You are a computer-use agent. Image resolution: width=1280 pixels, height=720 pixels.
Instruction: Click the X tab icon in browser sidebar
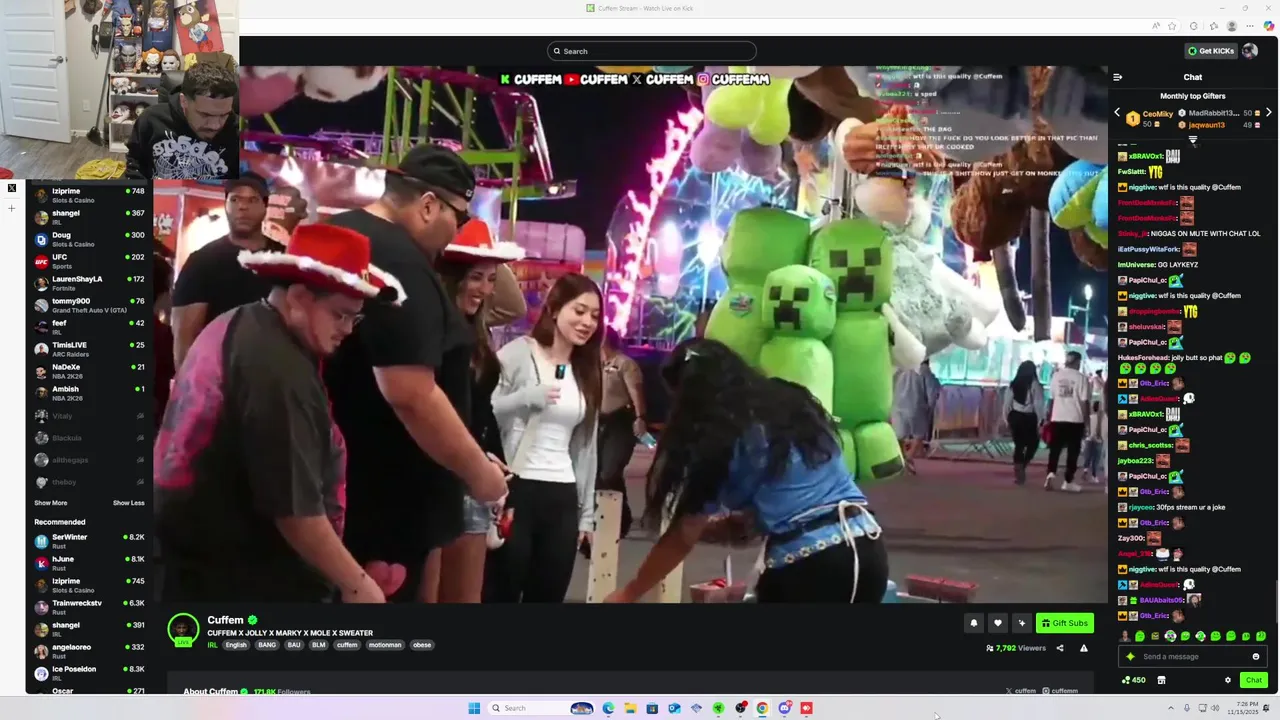tap(12, 188)
